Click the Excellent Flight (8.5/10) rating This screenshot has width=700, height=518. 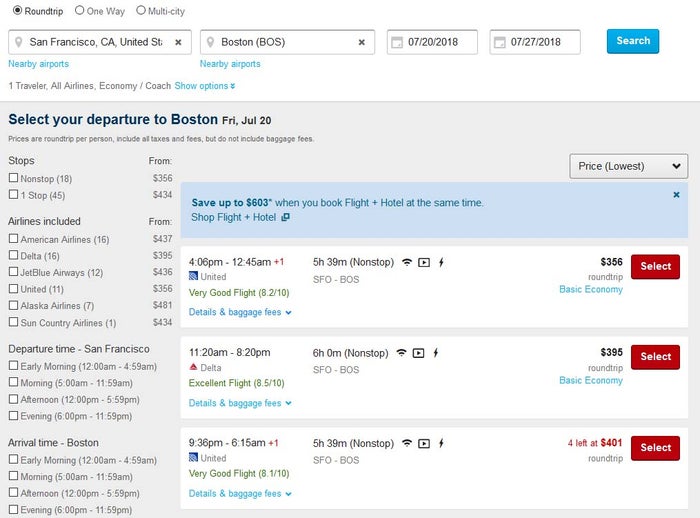236,383
